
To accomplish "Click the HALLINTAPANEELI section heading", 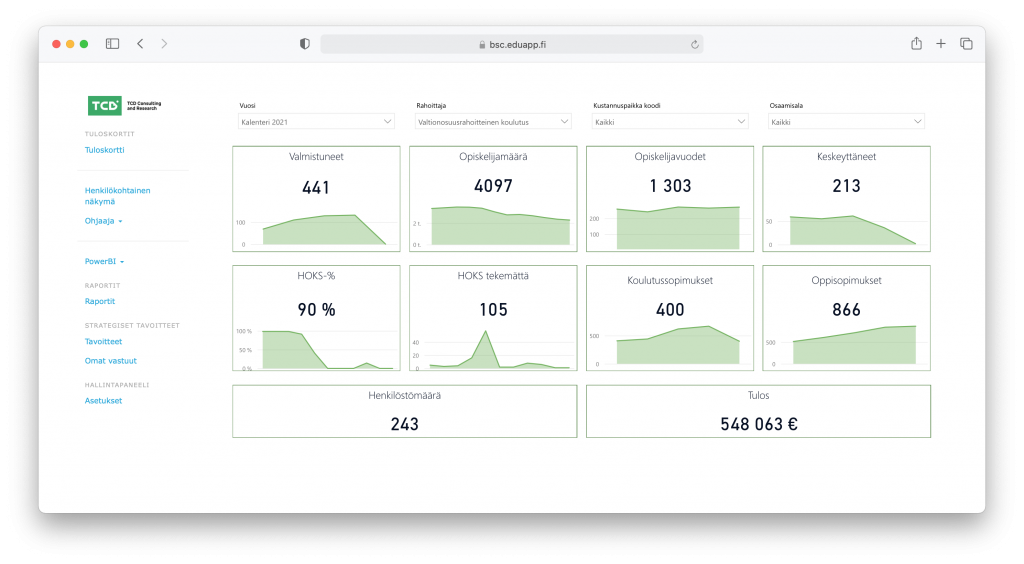I will tap(117, 385).
